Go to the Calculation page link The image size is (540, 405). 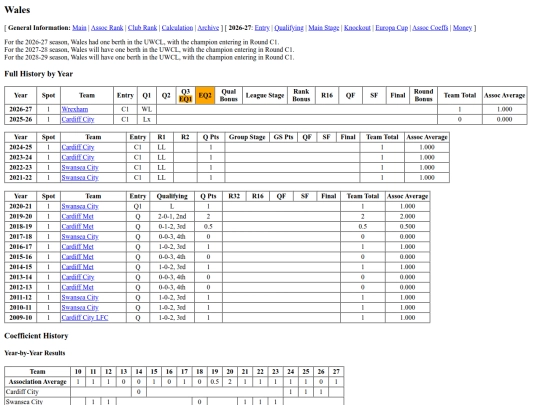pos(177,28)
